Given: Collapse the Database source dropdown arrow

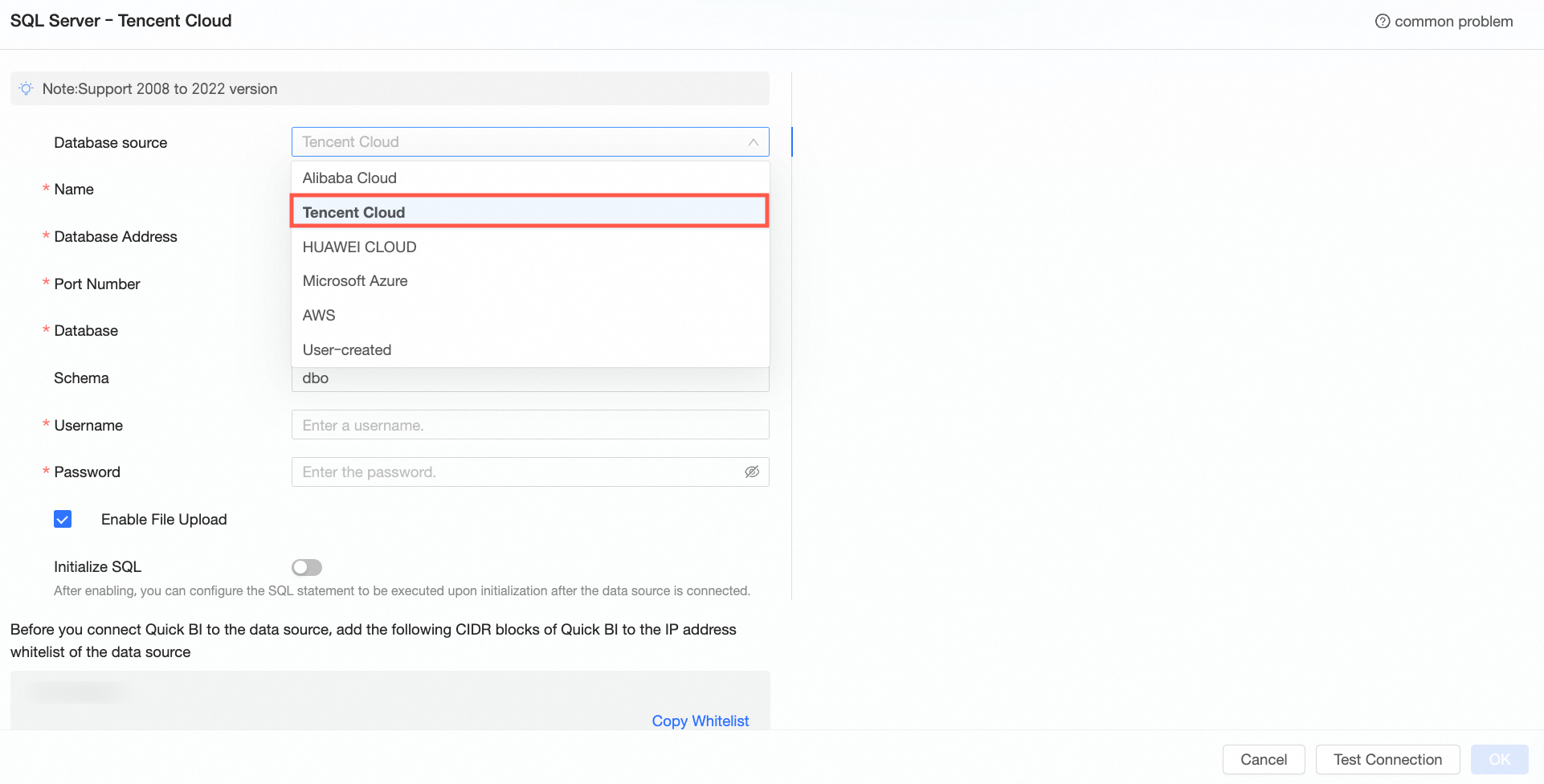Looking at the screenshot, I should click(x=753, y=142).
